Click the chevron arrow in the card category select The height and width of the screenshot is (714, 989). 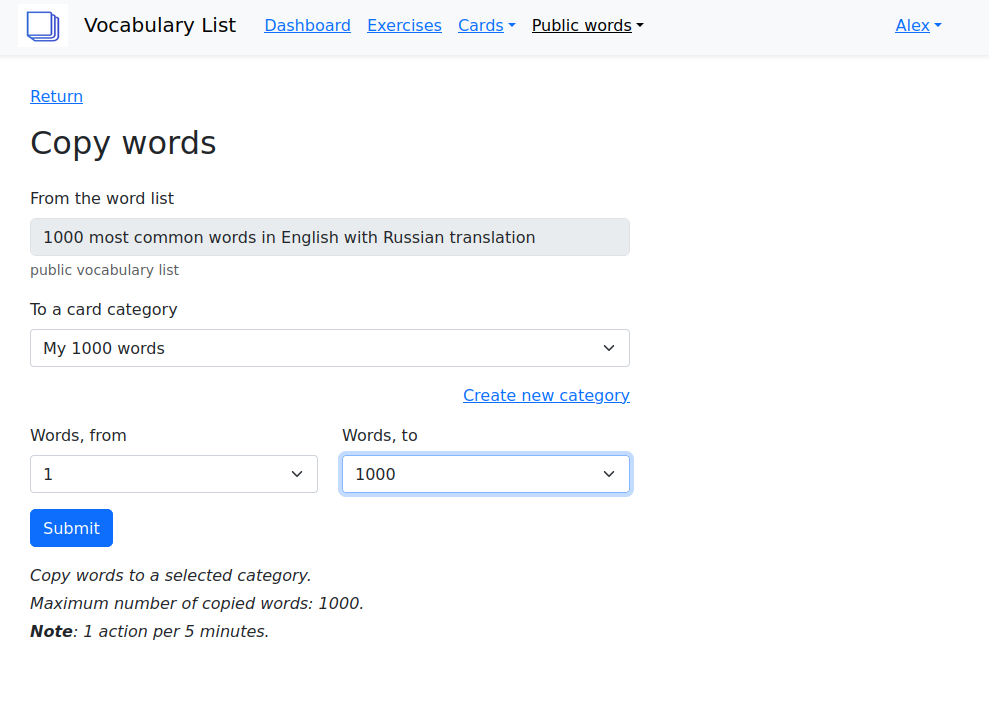609,349
